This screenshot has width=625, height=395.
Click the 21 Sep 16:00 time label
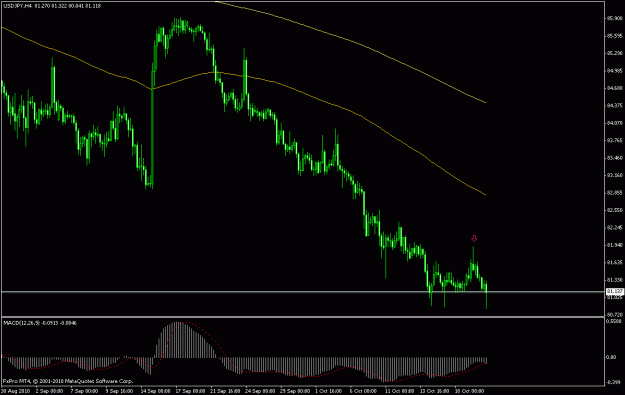click(225, 391)
